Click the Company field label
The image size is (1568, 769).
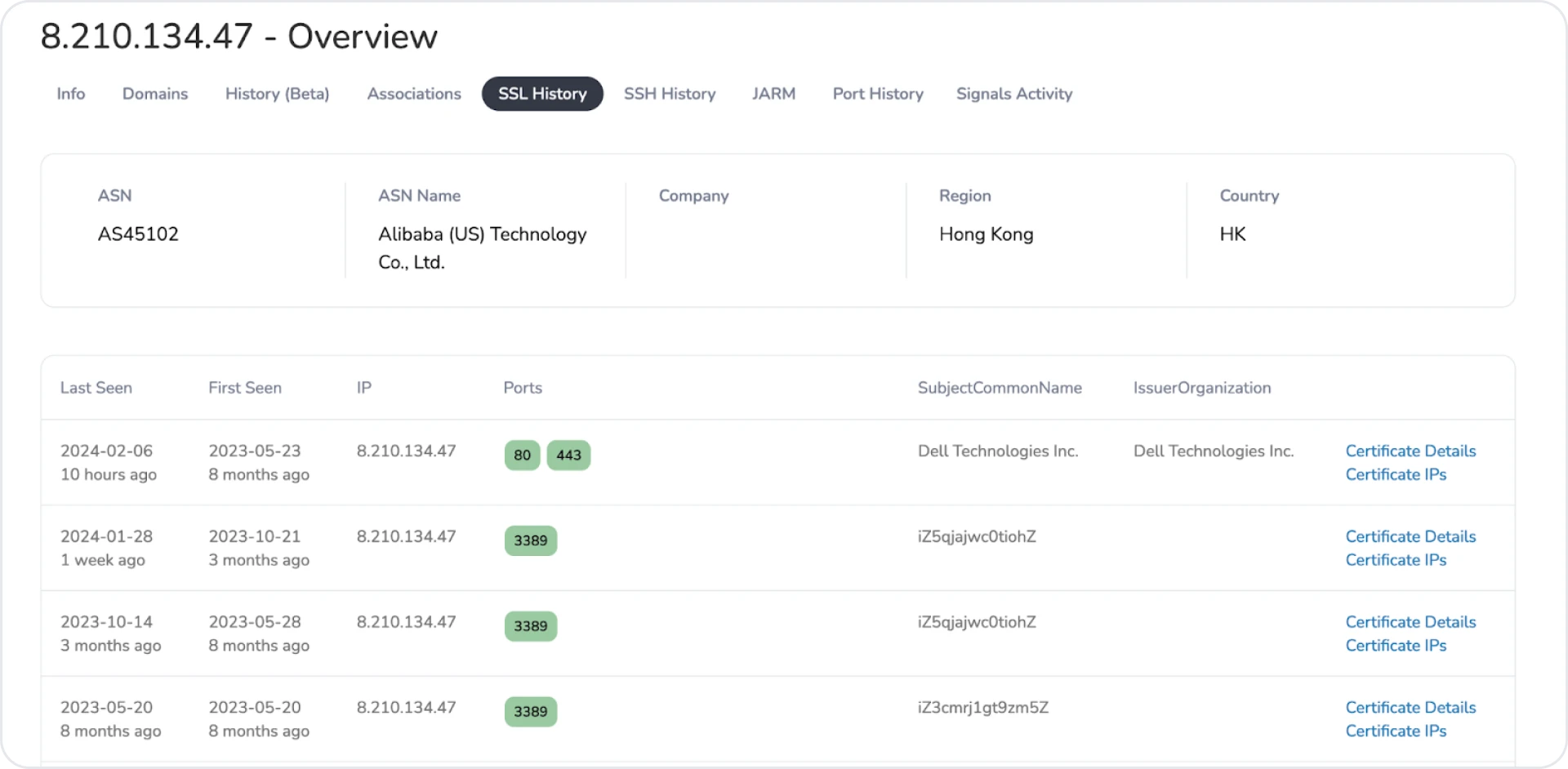tap(694, 196)
